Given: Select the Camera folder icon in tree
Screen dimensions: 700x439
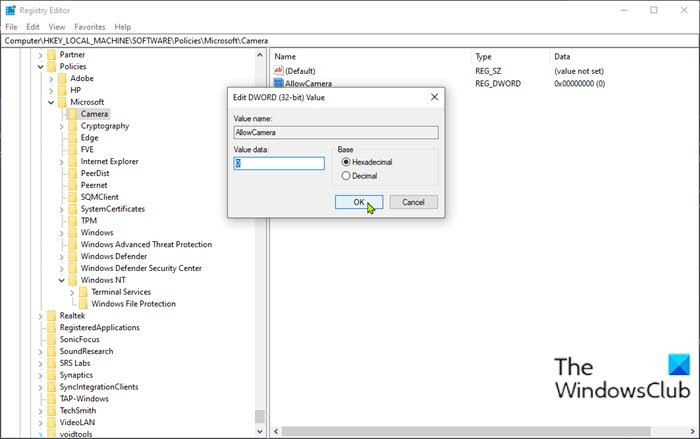Looking at the screenshot, I should click(73, 114).
